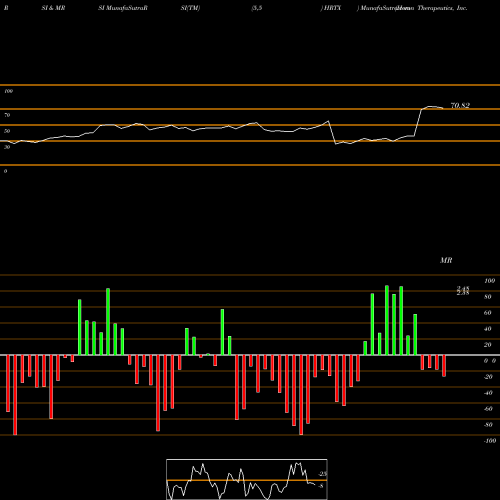Click the 'SI MunafaSutraR' header text
This screenshot has height=500, width=500.
coord(123,8)
